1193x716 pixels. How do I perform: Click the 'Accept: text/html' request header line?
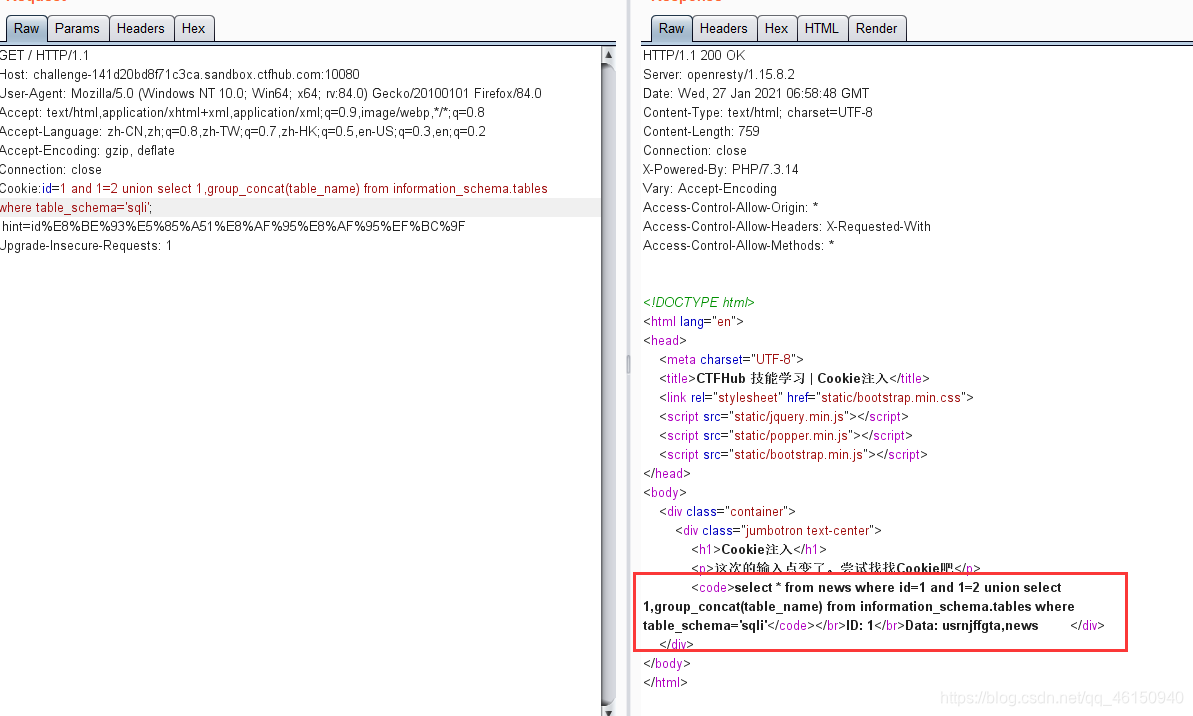pyautogui.click(x=242, y=113)
